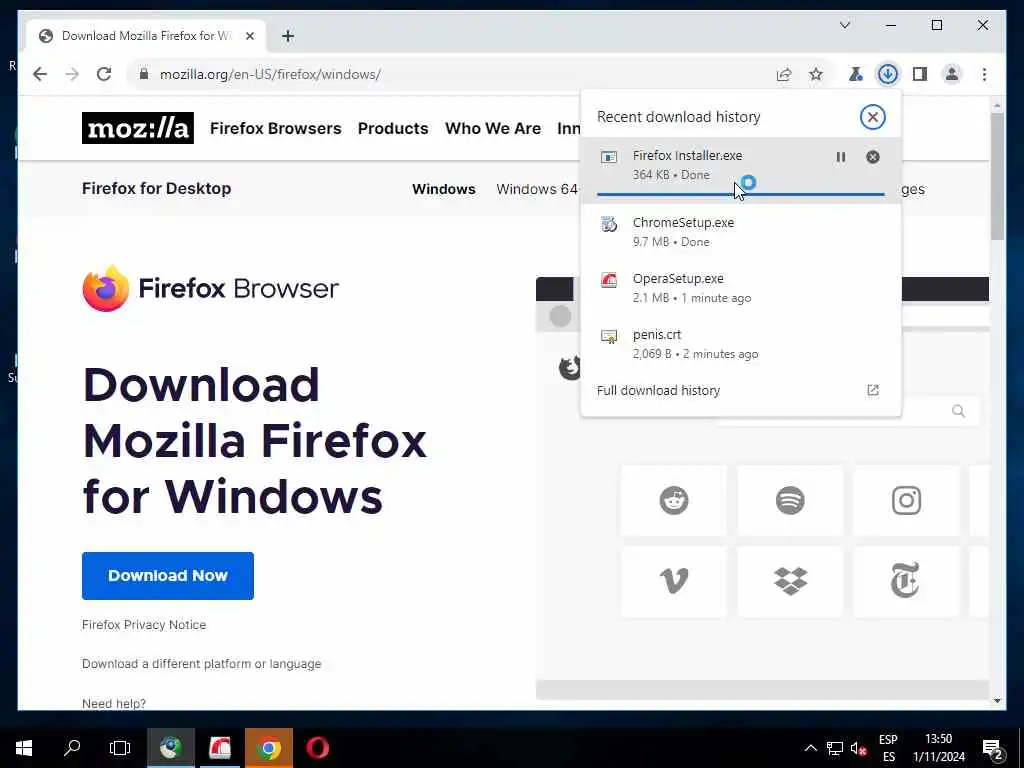This screenshot has height=768, width=1024.
Task: Open Firefox Privacy Notice link
Action: (144, 624)
